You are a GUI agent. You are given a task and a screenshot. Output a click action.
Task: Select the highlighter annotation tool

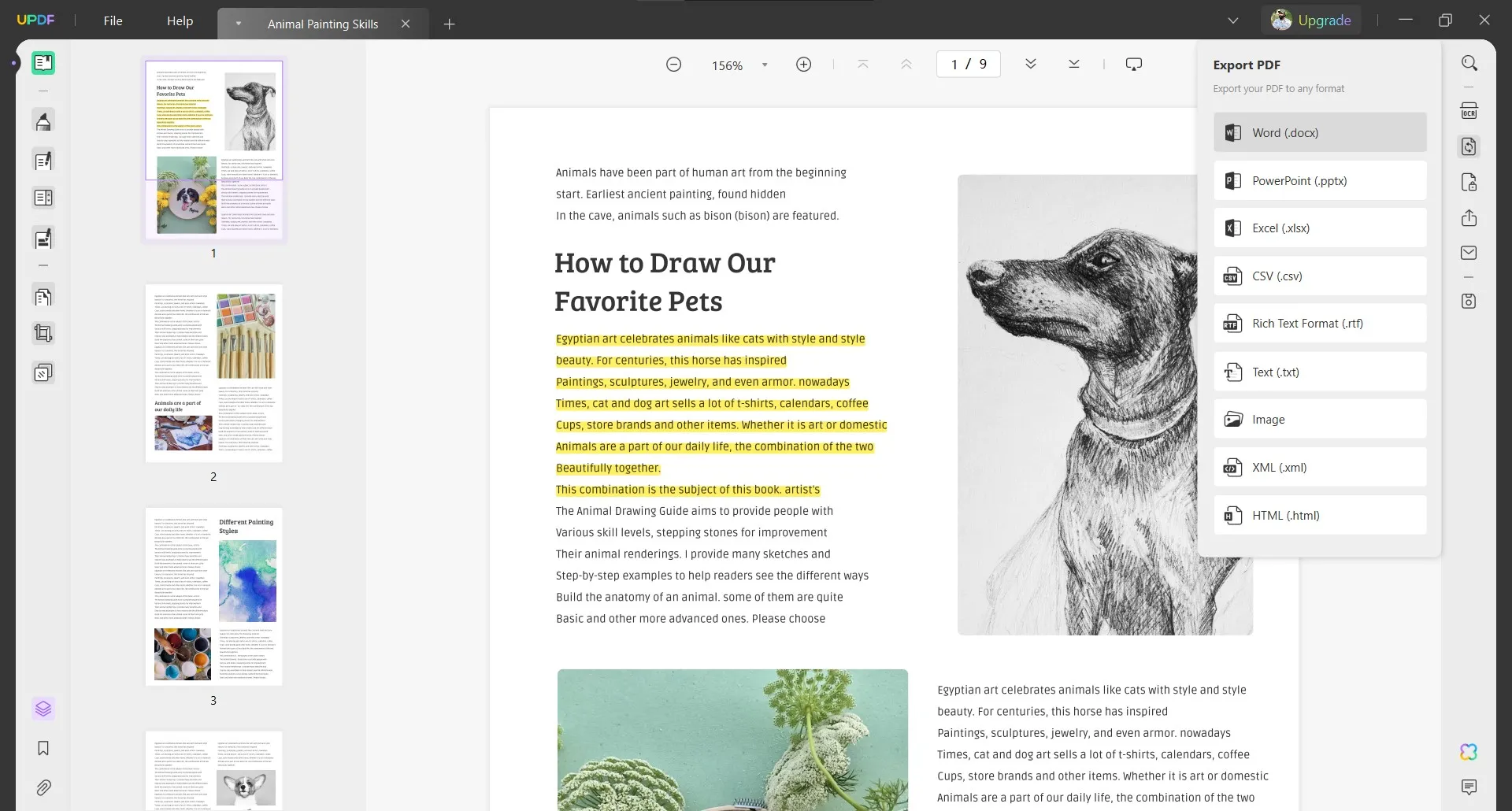point(43,120)
